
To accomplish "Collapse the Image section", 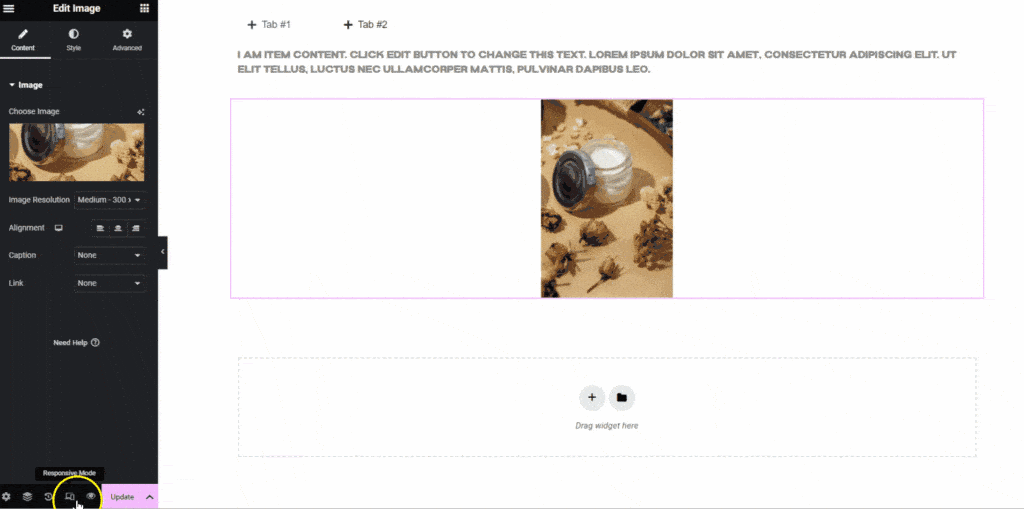I will point(26,85).
